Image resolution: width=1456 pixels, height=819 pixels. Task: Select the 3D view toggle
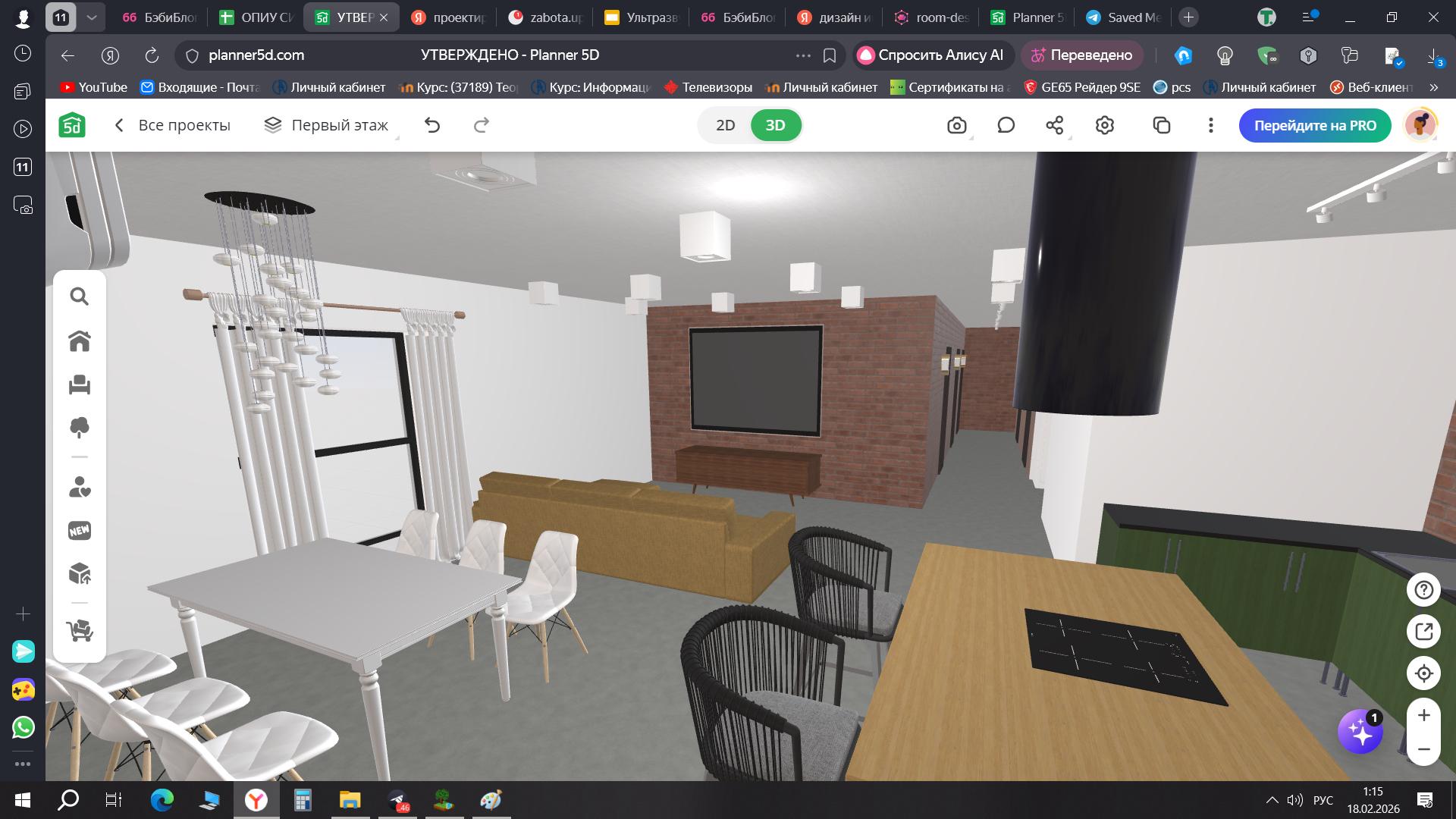click(x=775, y=126)
